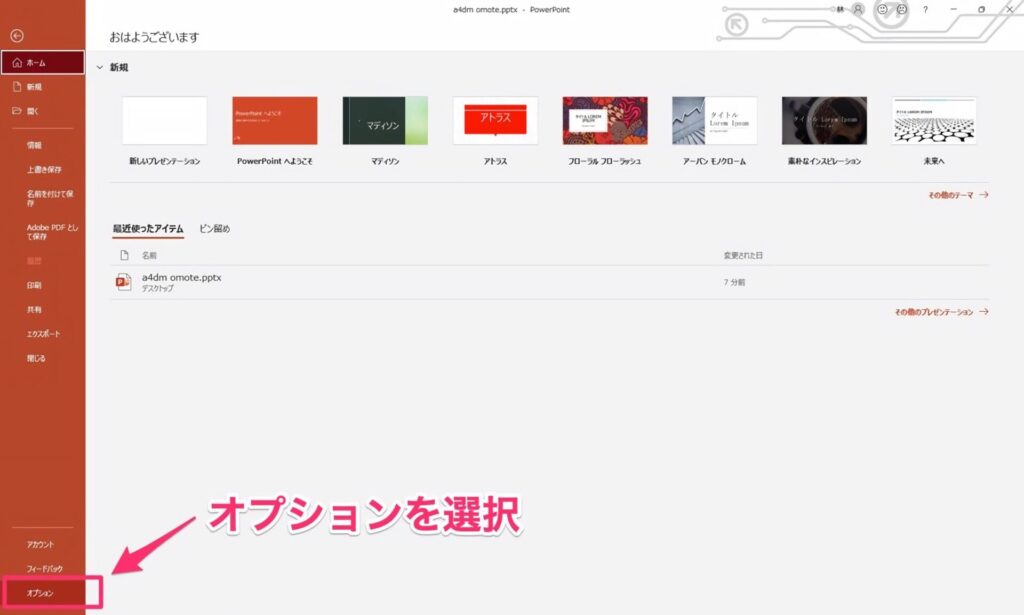Follow the その他のプレゼンテーション link
The height and width of the screenshot is (615, 1024).
point(941,312)
